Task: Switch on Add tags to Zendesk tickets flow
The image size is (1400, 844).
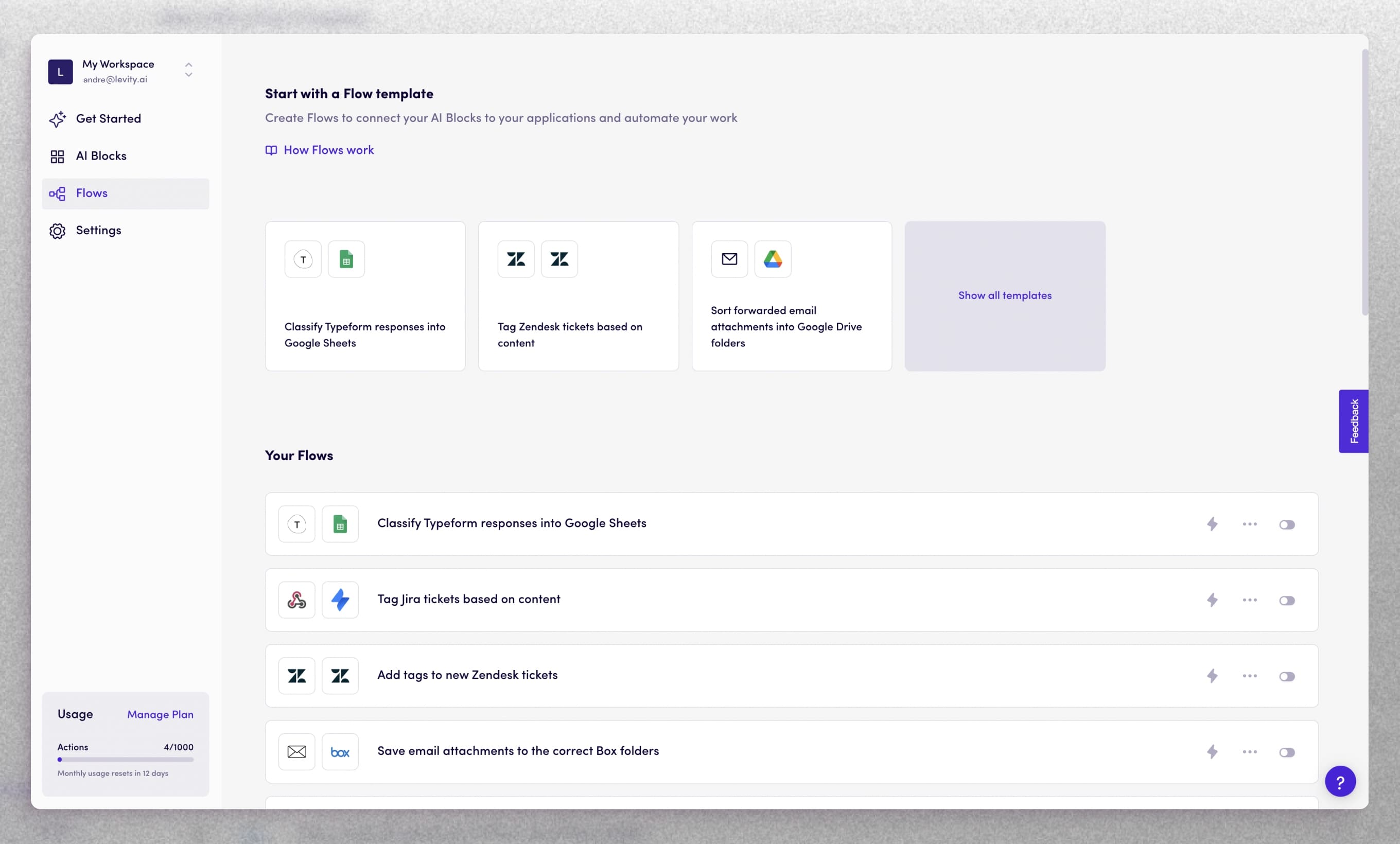Action: 1286,676
